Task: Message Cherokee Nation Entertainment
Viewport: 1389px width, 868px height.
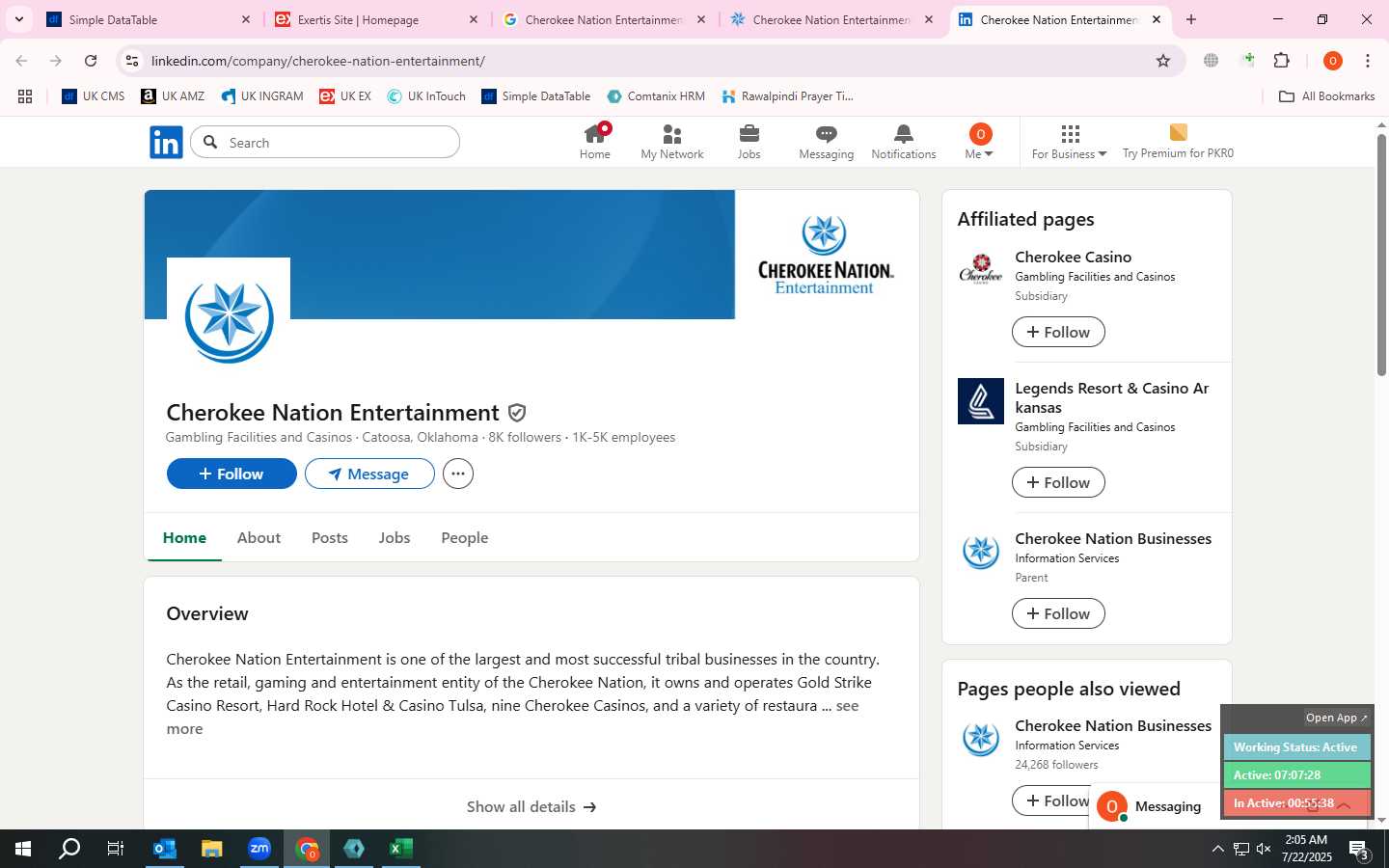Action: pos(369,474)
